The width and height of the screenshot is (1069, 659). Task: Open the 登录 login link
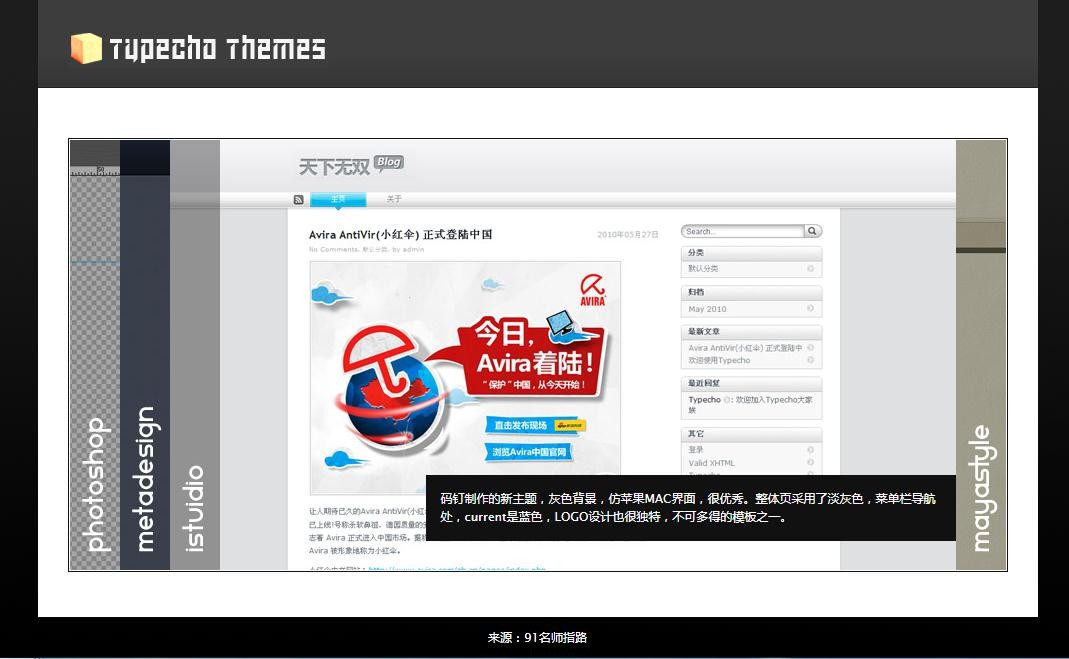695,450
